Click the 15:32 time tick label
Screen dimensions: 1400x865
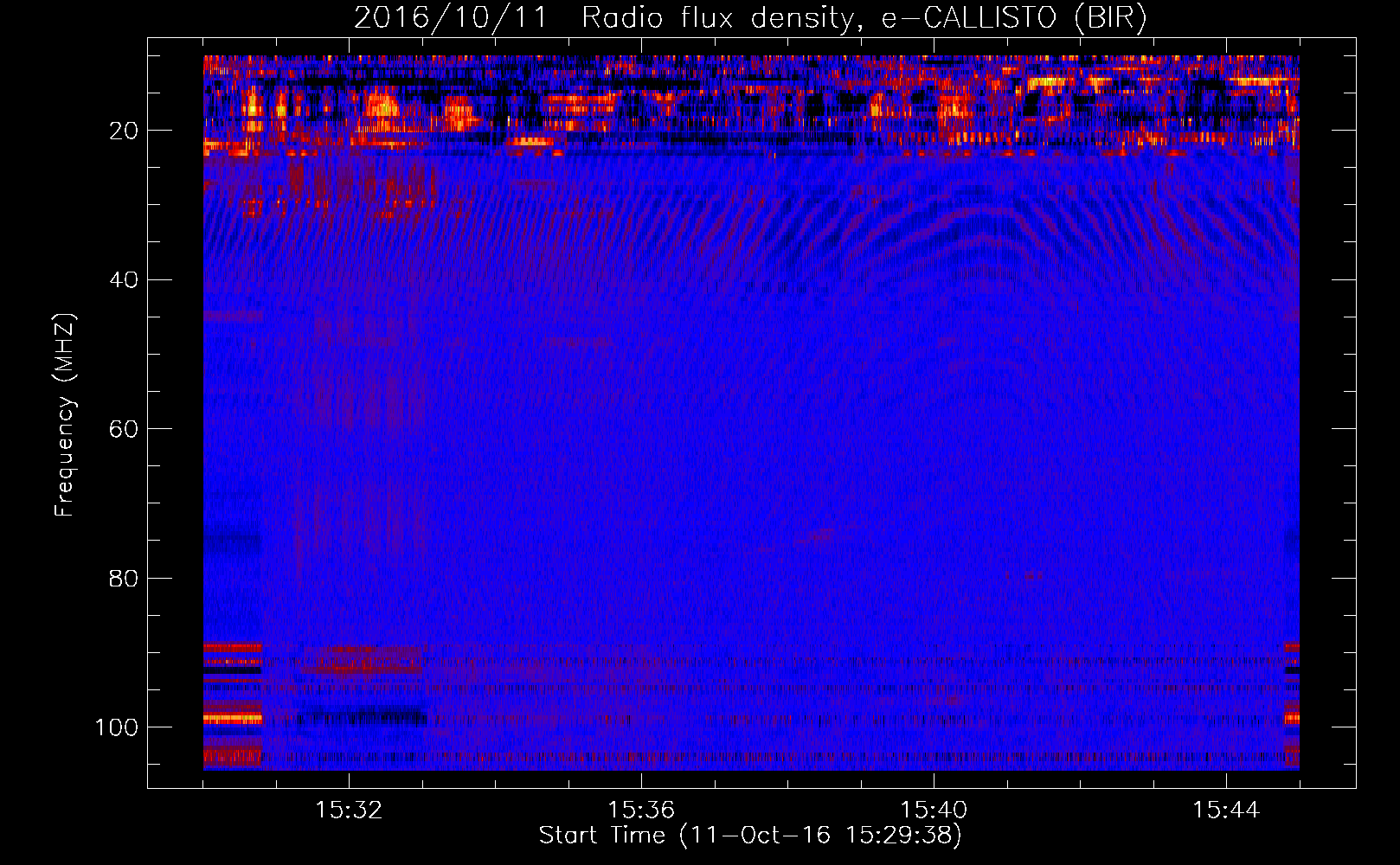[x=349, y=810]
